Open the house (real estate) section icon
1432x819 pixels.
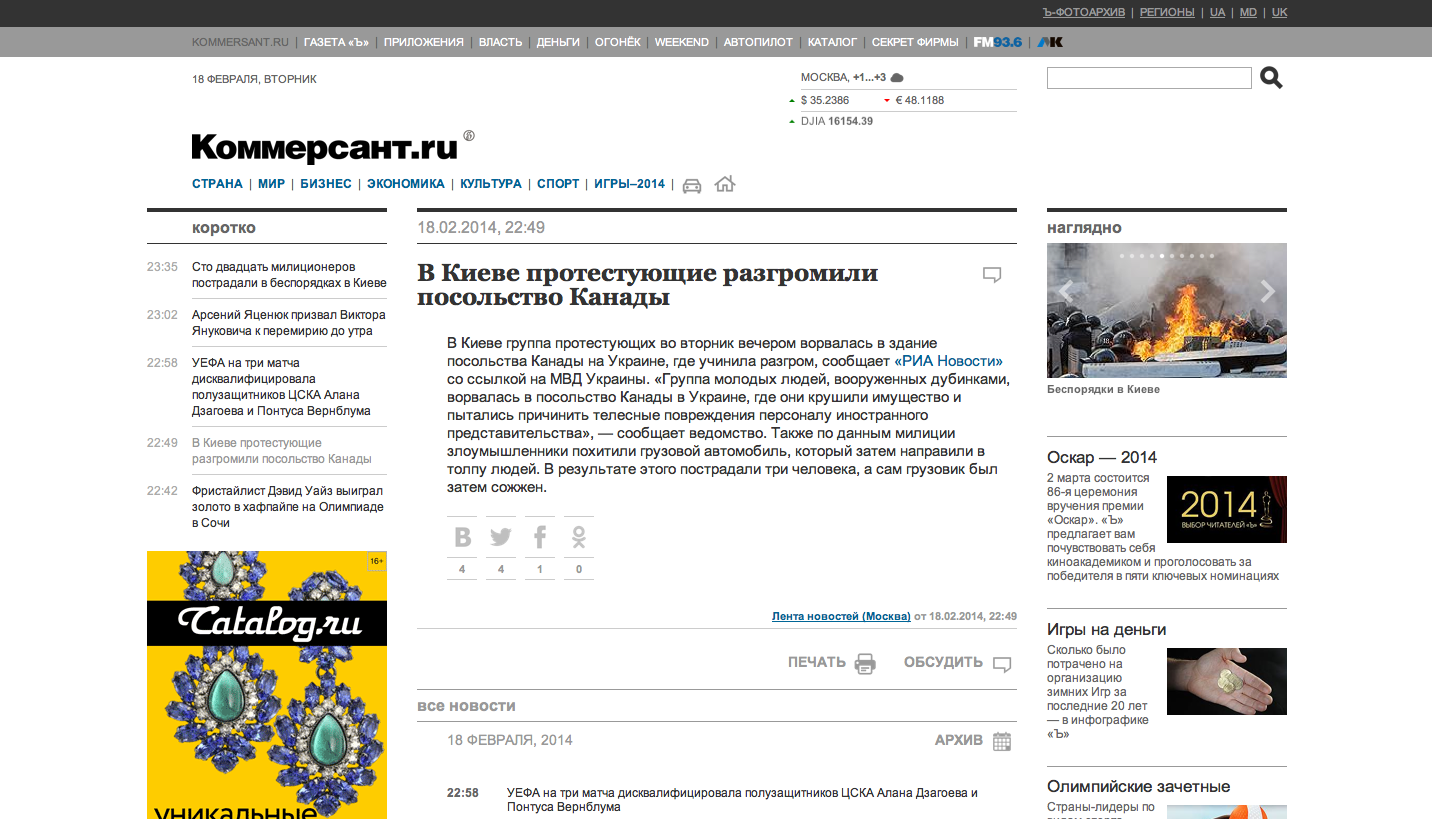tap(725, 183)
